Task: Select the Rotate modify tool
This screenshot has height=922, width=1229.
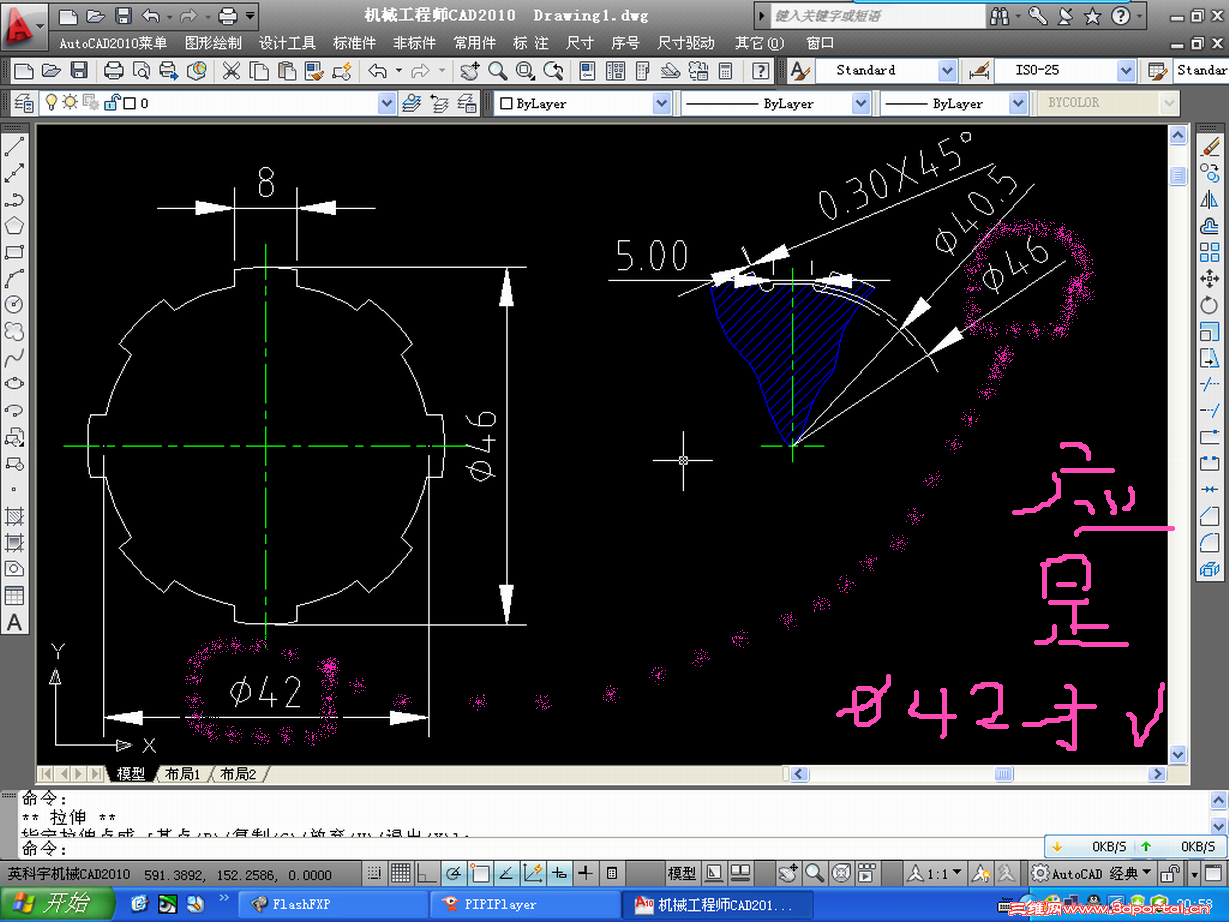Action: 1210,305
